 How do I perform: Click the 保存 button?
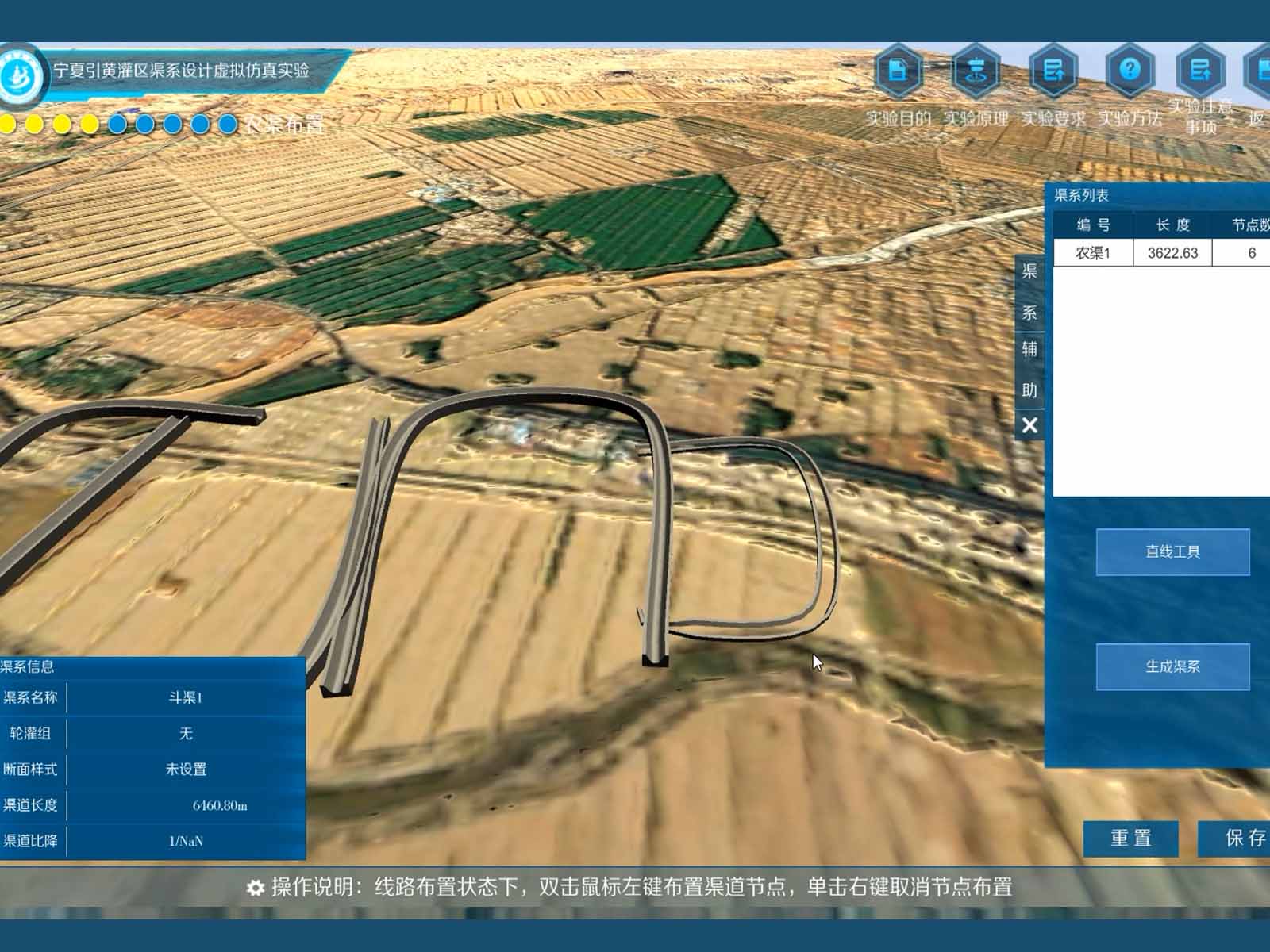pos(1236,838)
